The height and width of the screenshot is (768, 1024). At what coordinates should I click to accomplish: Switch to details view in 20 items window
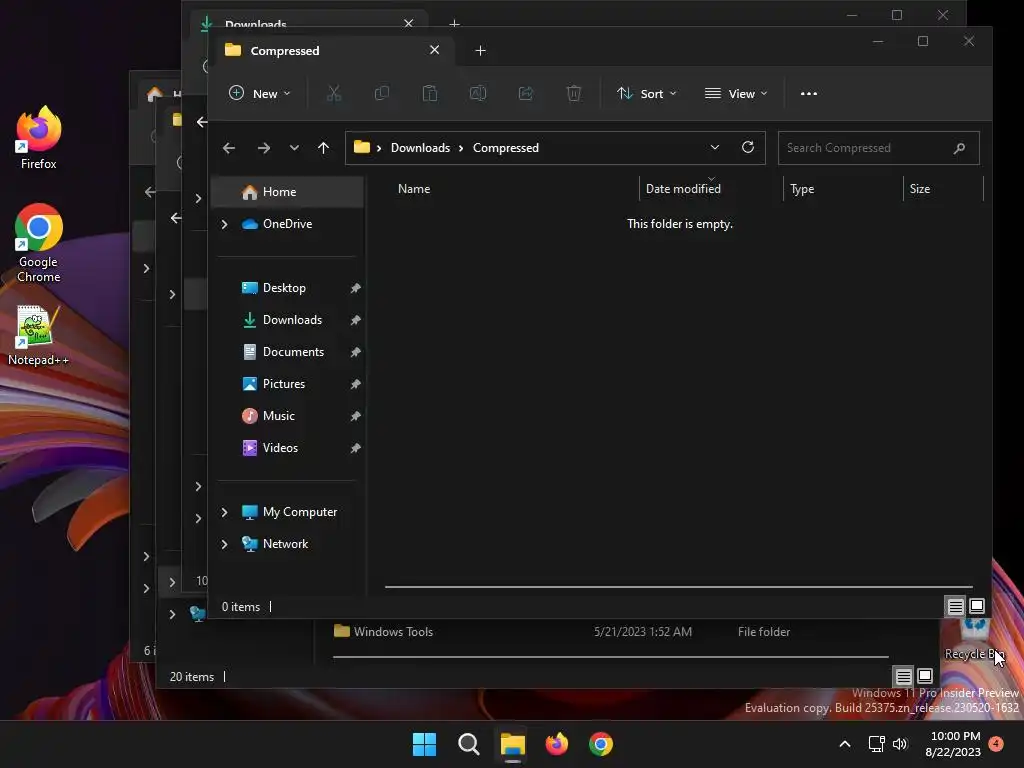(903, 676)
